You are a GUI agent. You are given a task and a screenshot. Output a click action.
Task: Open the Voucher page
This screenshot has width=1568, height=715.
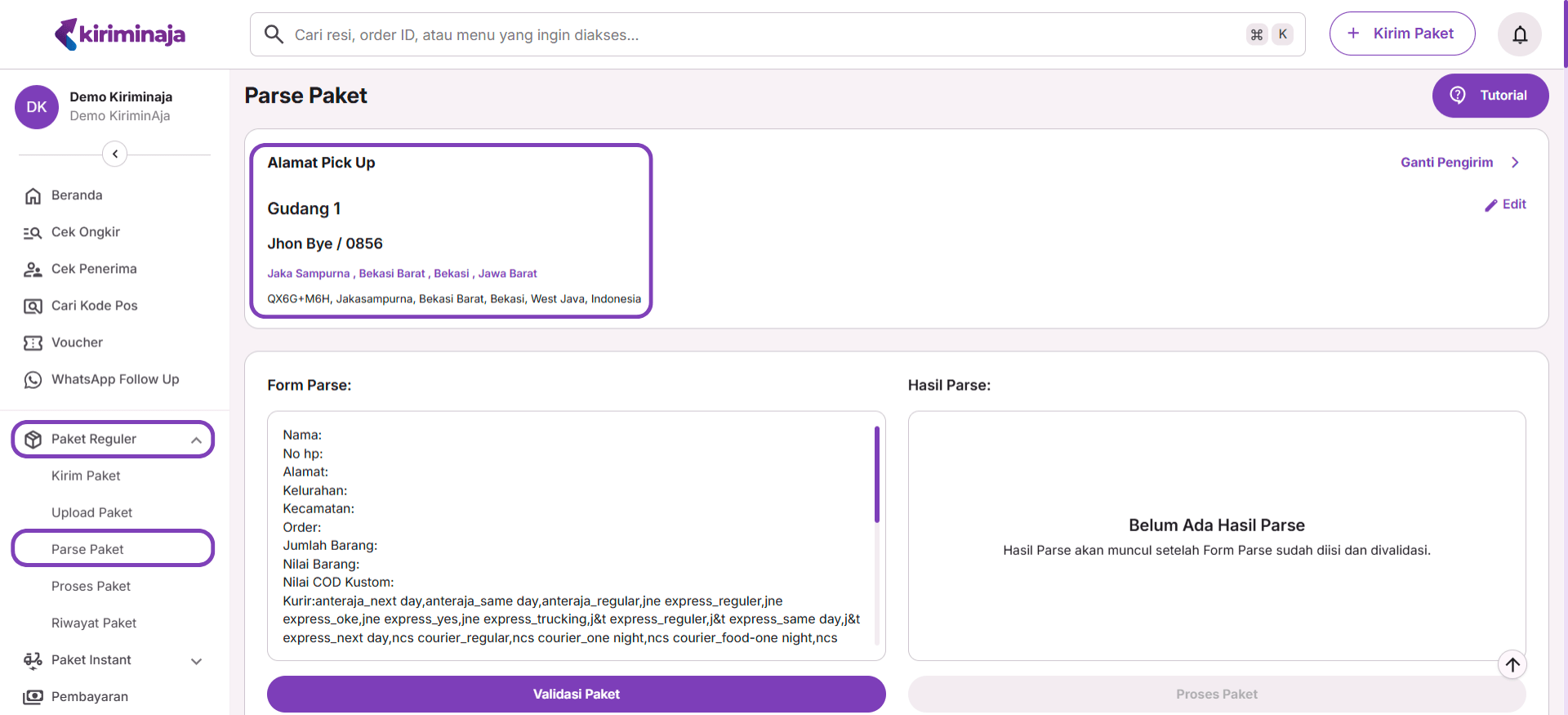pyautogui.click(x=77, y=342)
